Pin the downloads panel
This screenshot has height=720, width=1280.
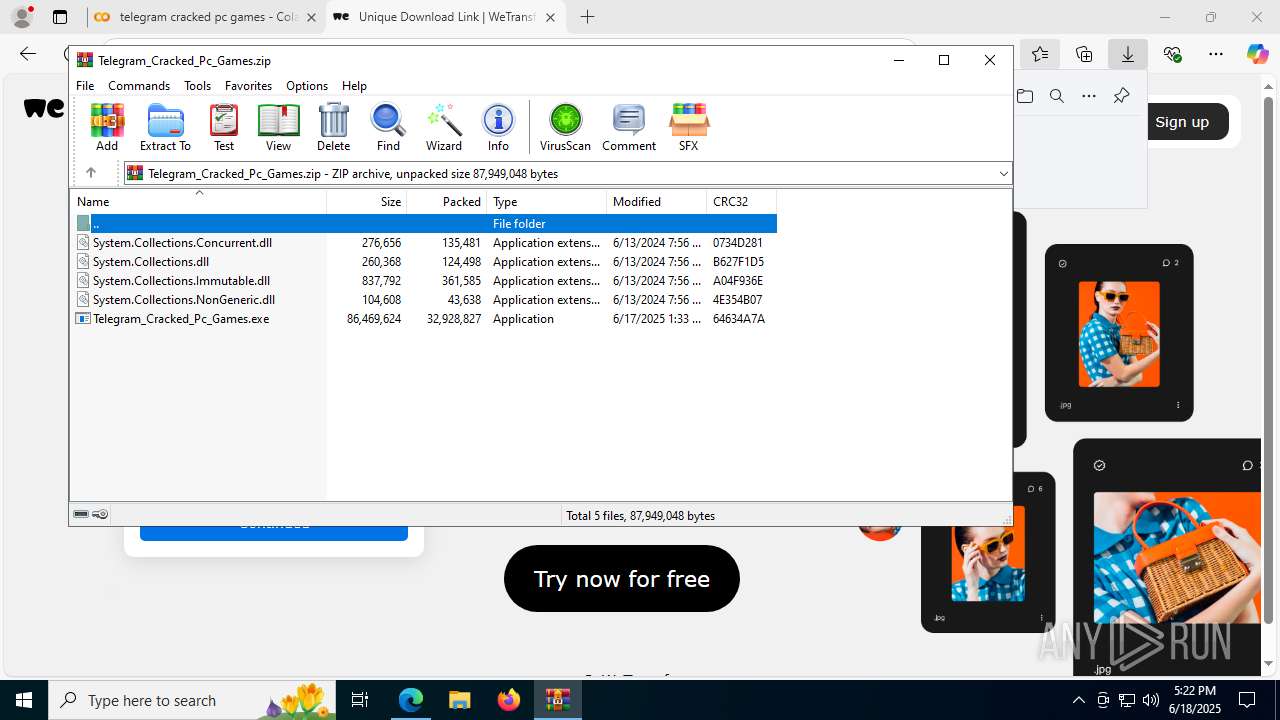coord(1121,96)
